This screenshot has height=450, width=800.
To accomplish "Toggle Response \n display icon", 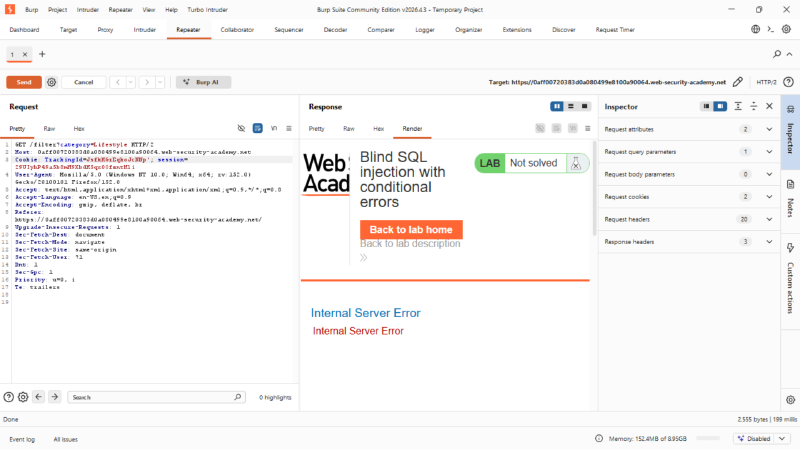I will (573, 128).
